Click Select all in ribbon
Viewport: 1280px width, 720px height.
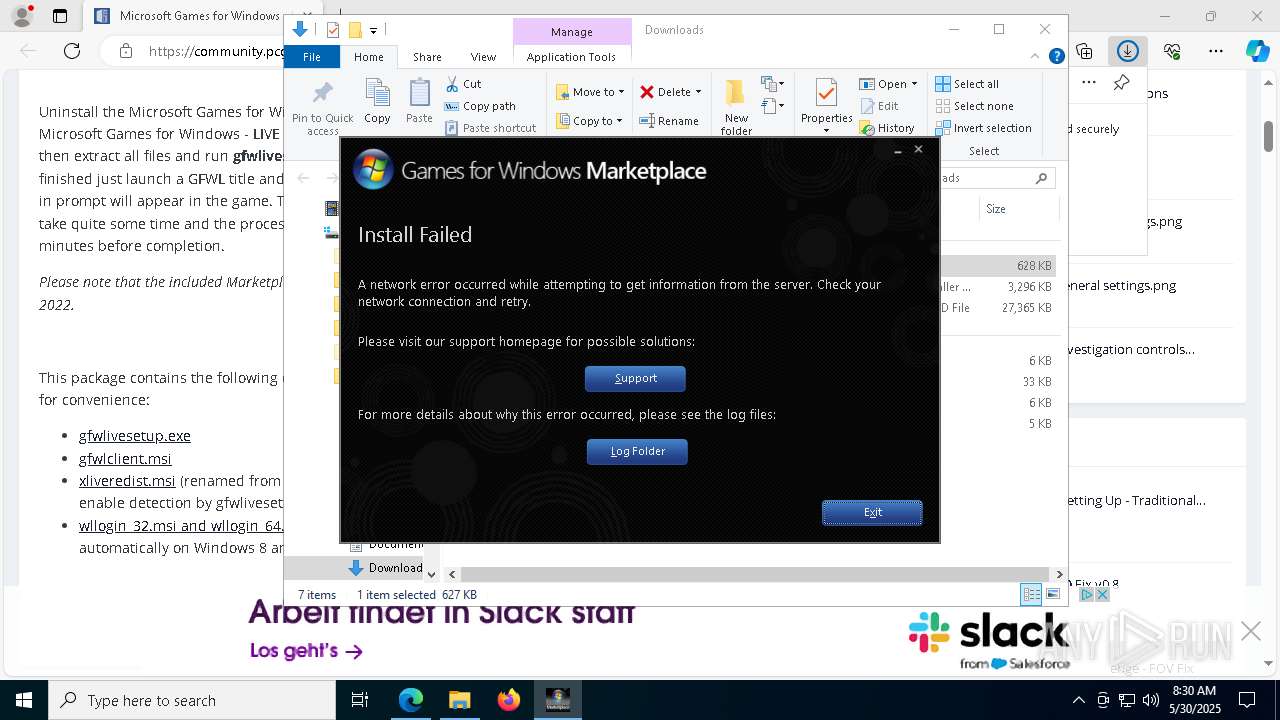pyautogui.click(x=967, y=84)
